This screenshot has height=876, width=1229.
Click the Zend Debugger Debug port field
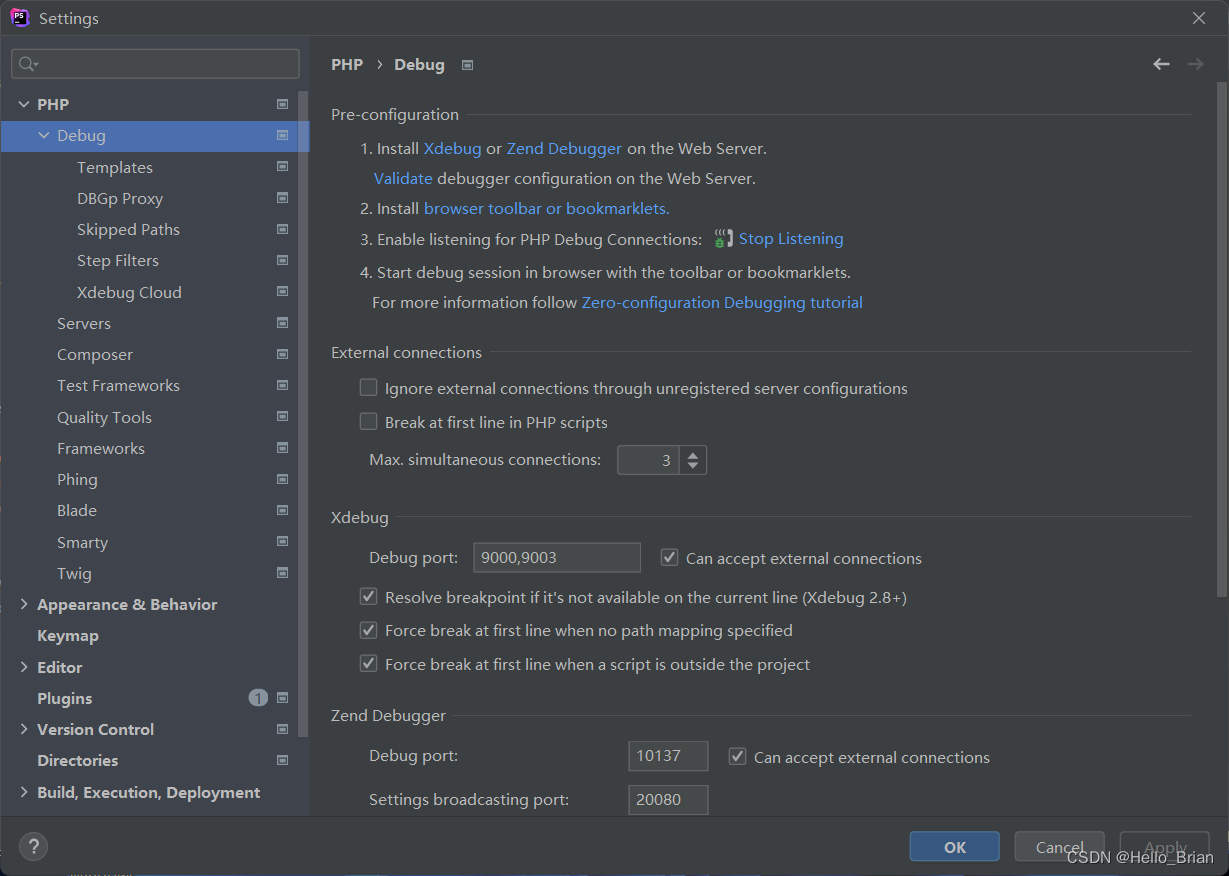668,756
